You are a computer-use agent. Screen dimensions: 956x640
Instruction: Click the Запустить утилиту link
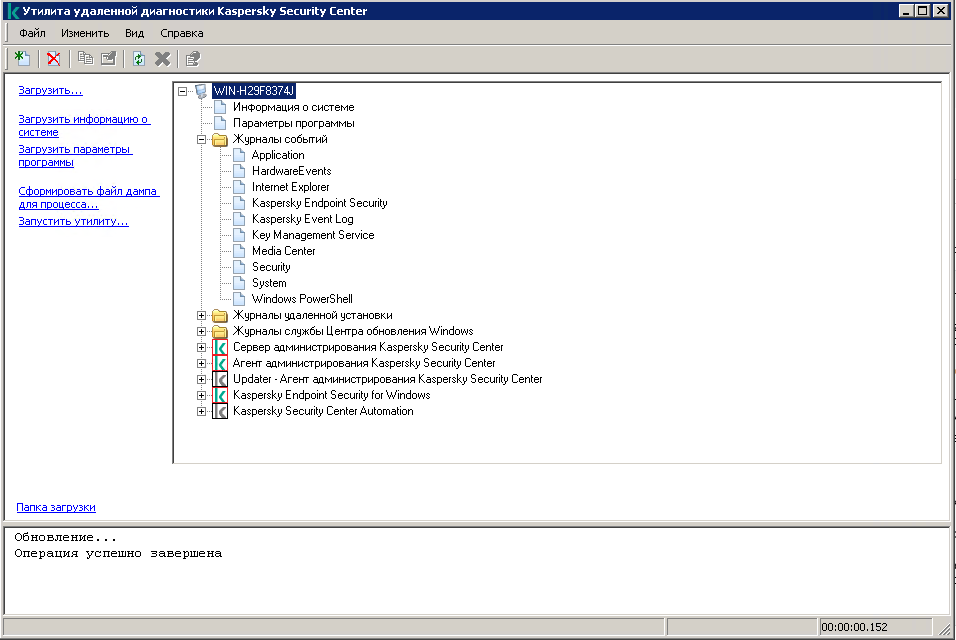pos(73,221)
